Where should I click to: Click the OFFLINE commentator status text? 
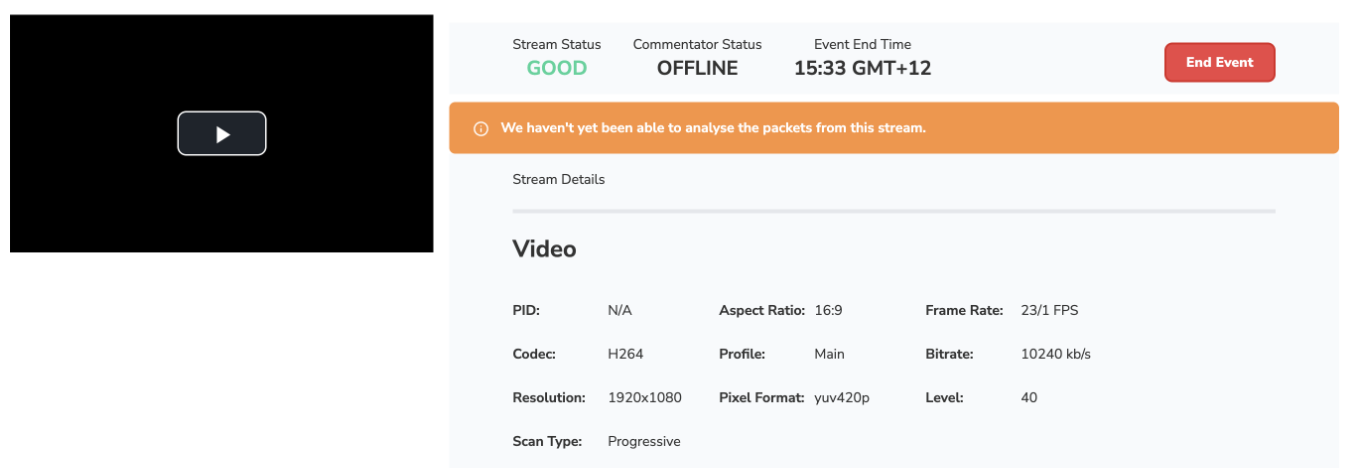pos(697,68)
